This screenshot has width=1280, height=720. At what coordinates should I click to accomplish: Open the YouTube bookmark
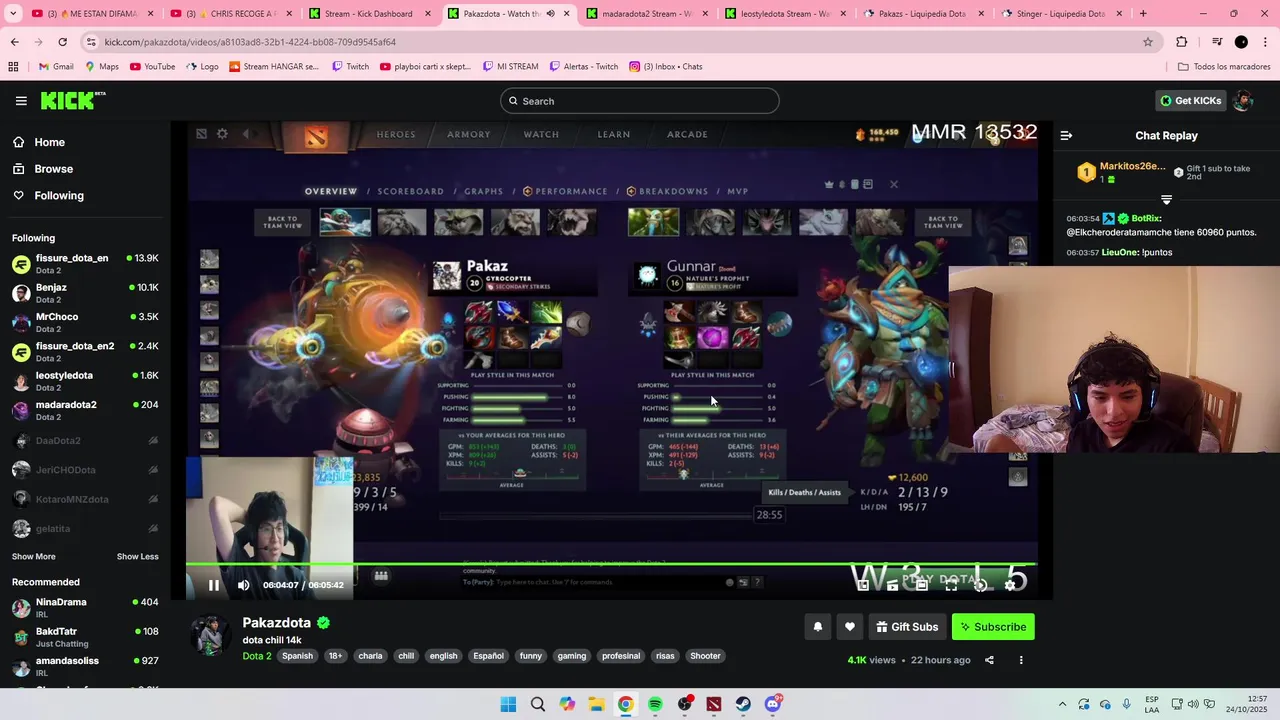(x=152, y=67)
